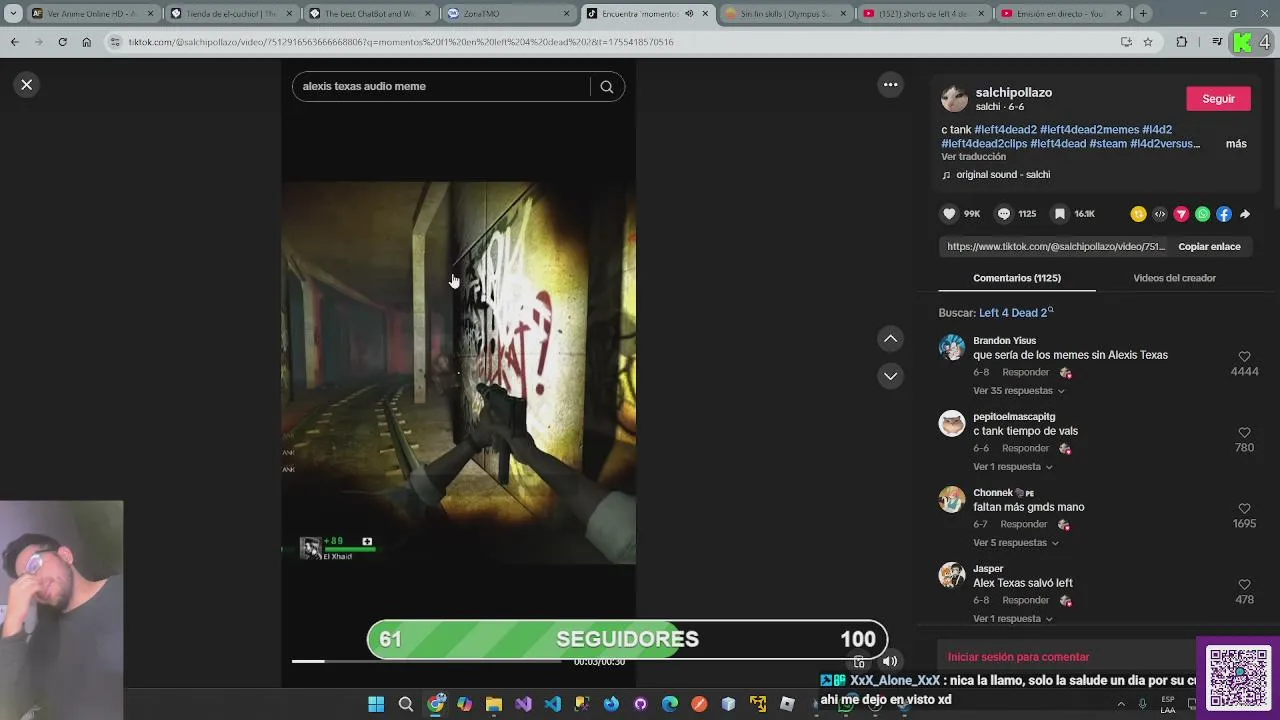The width and height of the screenshot is (1280, 720).
Task: Open new browser tab plus button
Action: pos(1143,14)
